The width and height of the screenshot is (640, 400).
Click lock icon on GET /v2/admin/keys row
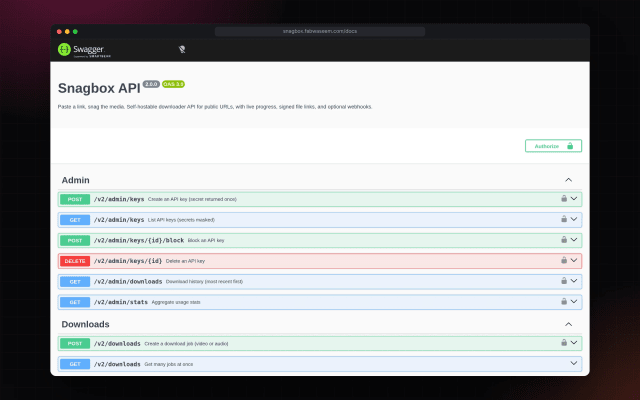pos(564,219)
